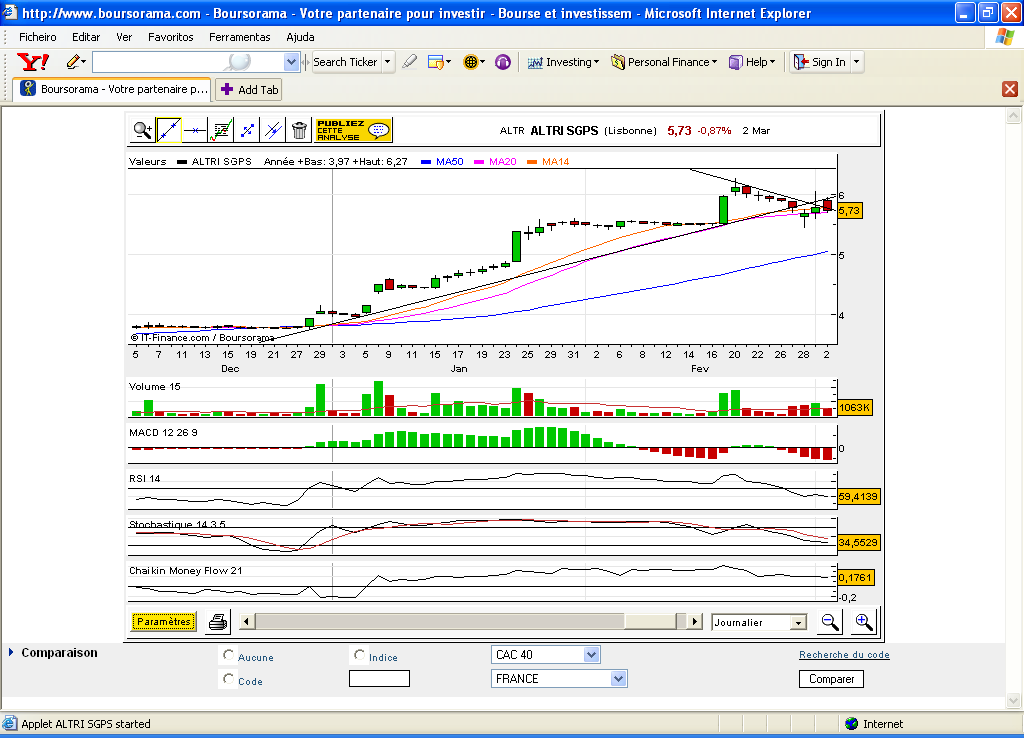Viewport: 1024px width, 738px height.
Task: Click the printer icon below the chart
Action: (218, 622)
